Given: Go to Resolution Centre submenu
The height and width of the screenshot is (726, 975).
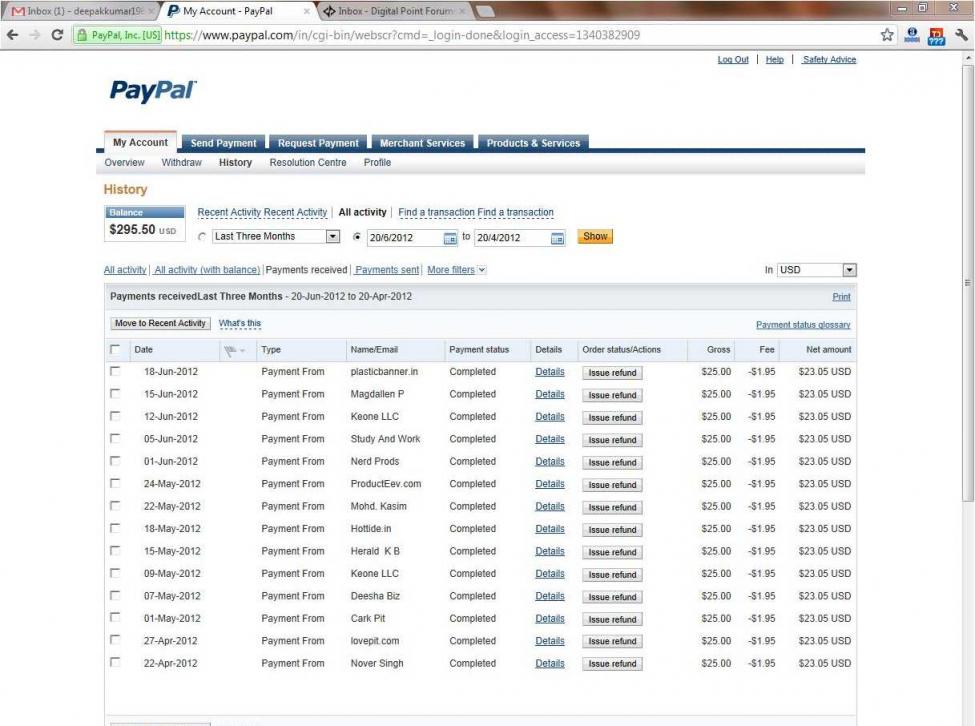Looking at the screenshot, I should coord(308,162).
